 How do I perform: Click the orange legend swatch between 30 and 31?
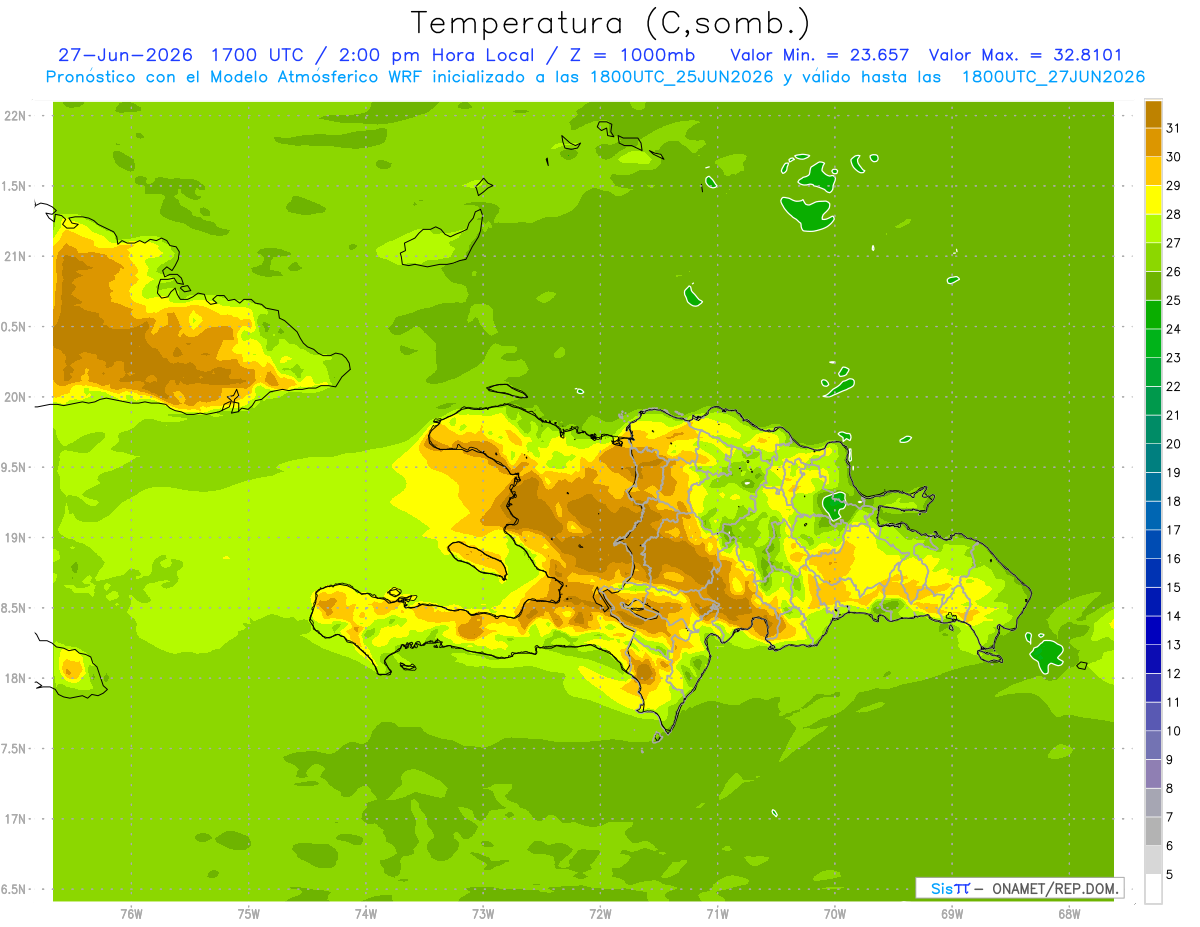1153,142
